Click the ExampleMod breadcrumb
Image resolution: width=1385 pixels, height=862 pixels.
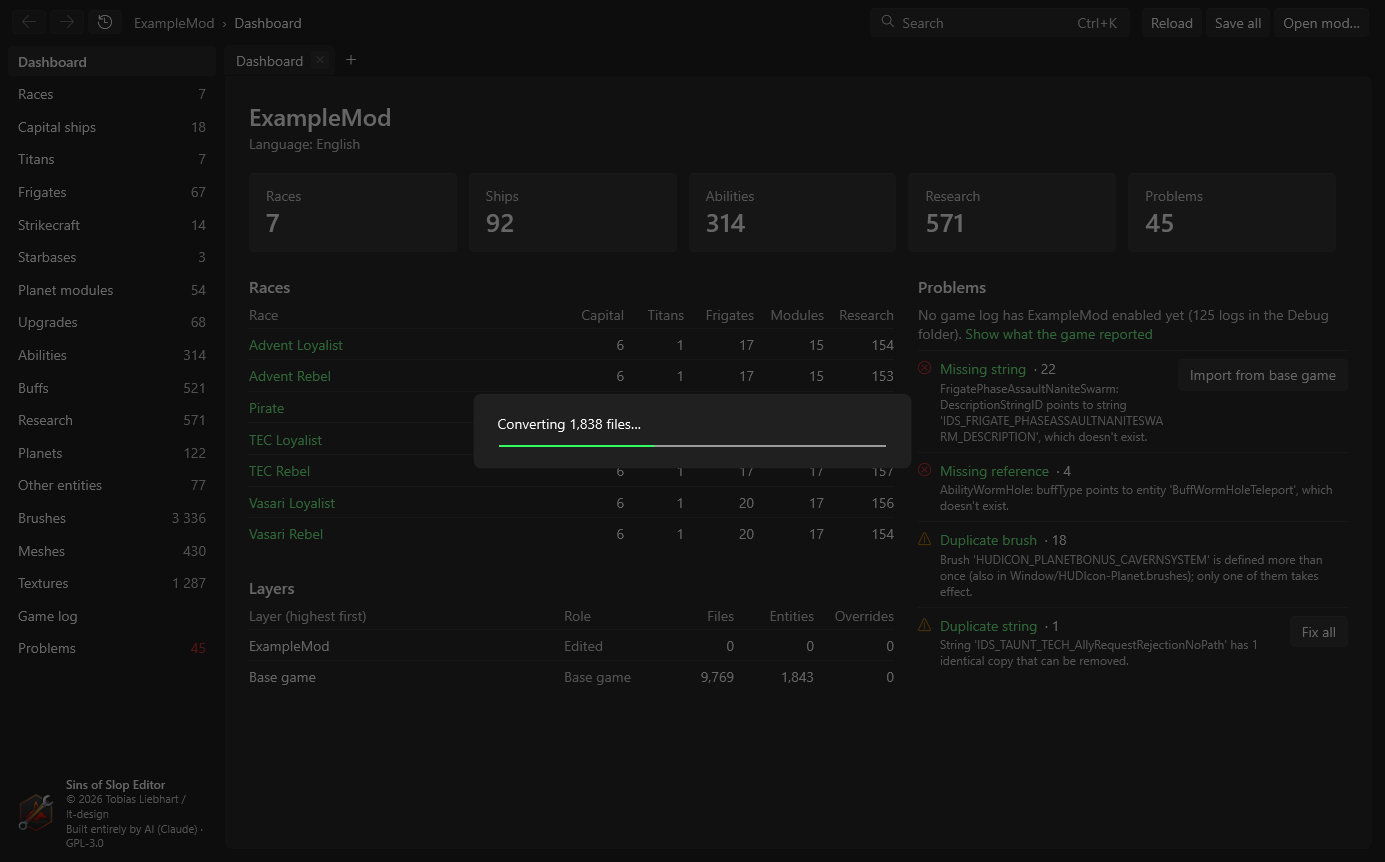(x=174, y=23)
